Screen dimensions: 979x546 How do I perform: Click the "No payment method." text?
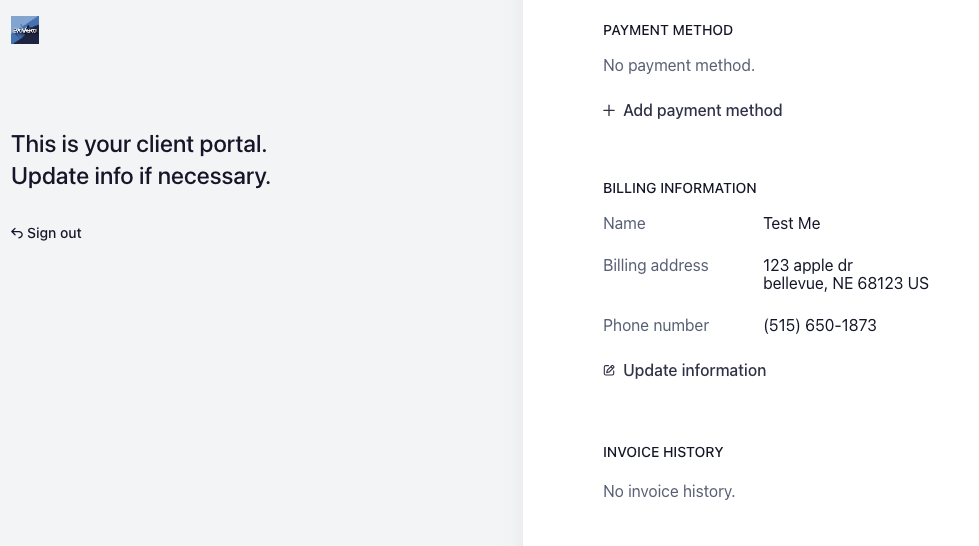(x=679, y=65)
